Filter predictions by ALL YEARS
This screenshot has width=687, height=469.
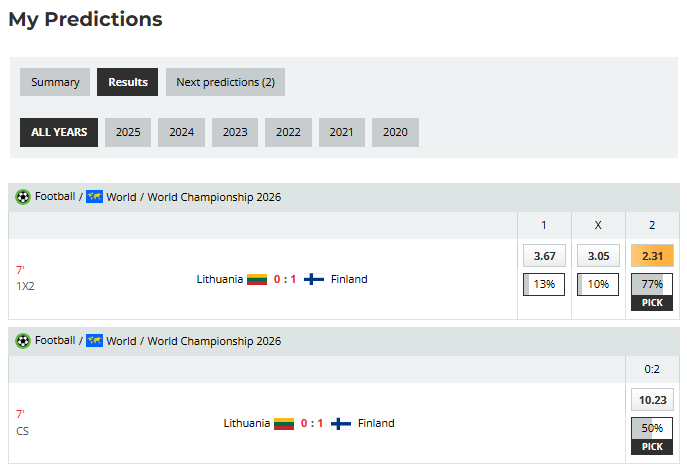point(59,132)
